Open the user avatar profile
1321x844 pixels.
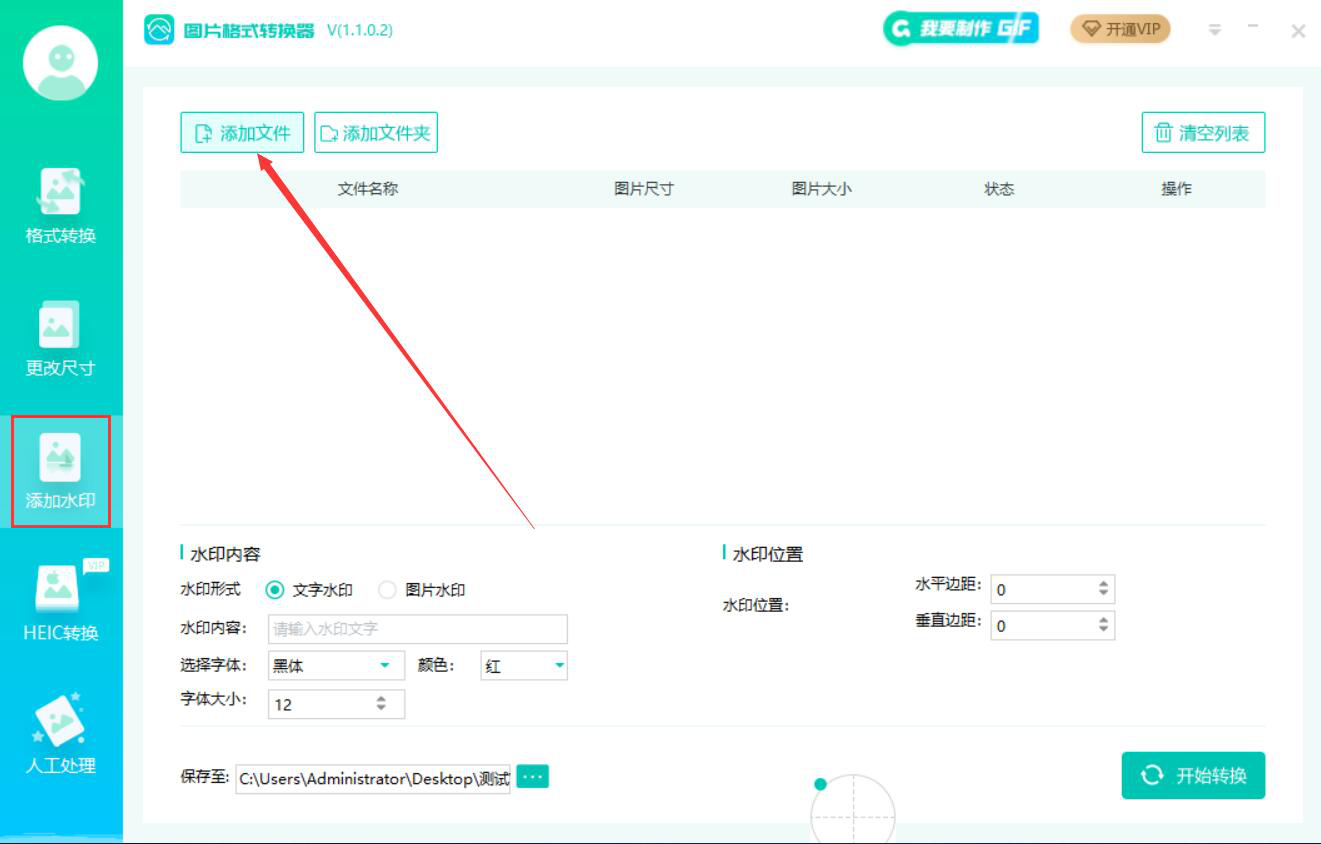[x=61, y=64]
